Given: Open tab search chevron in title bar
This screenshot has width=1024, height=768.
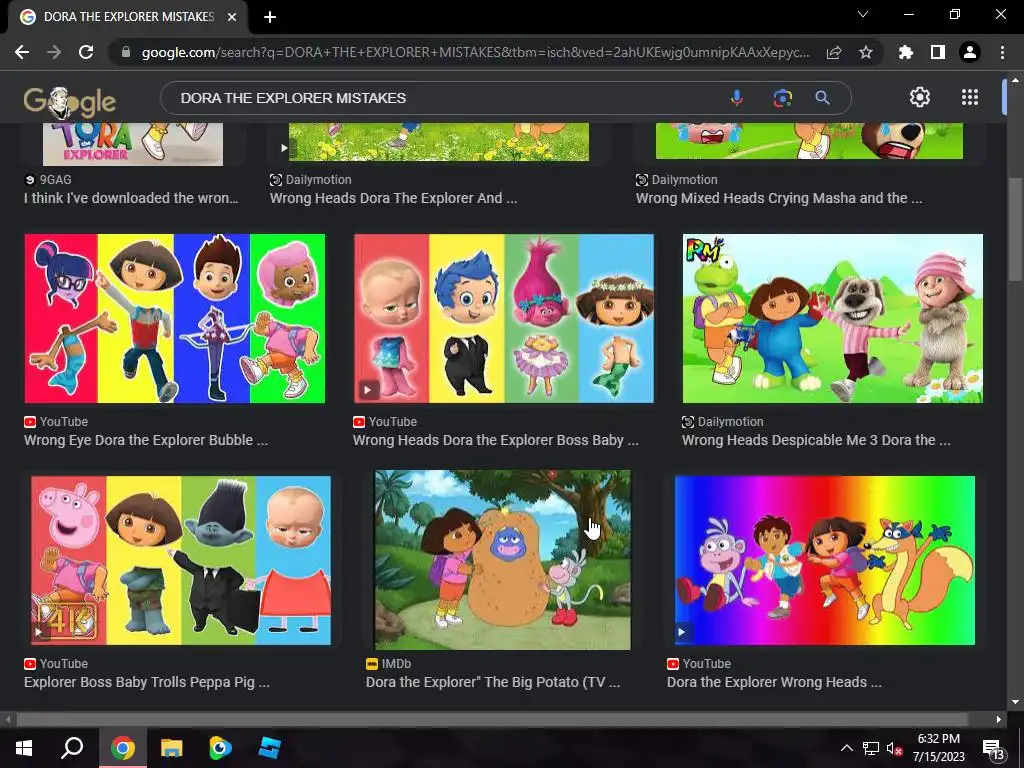Looking at the screenshot, I should (x=863, y=14).
